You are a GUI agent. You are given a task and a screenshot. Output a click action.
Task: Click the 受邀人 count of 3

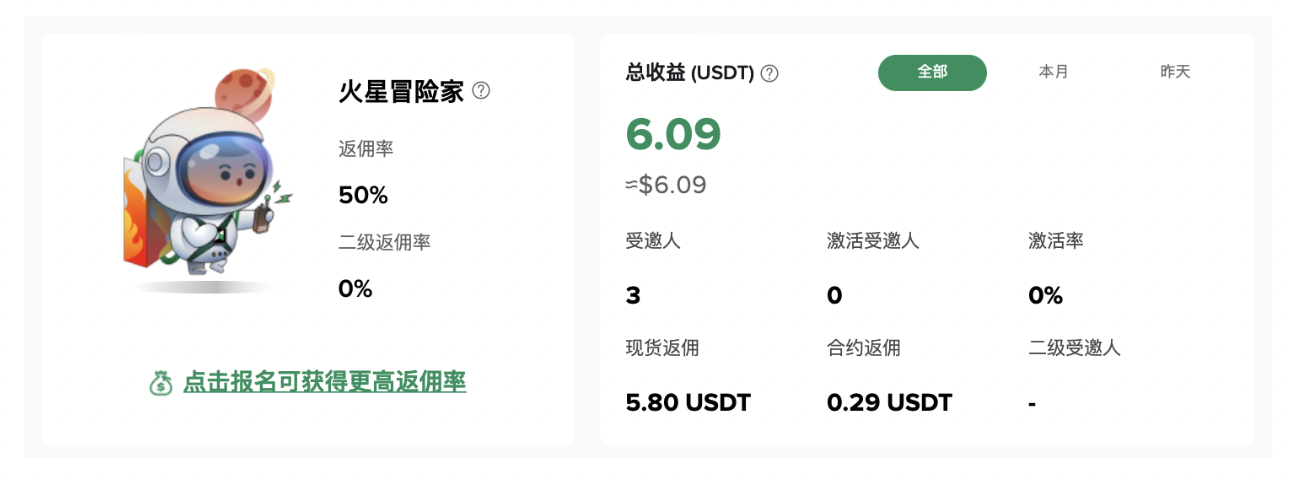[x=633, y=296]
